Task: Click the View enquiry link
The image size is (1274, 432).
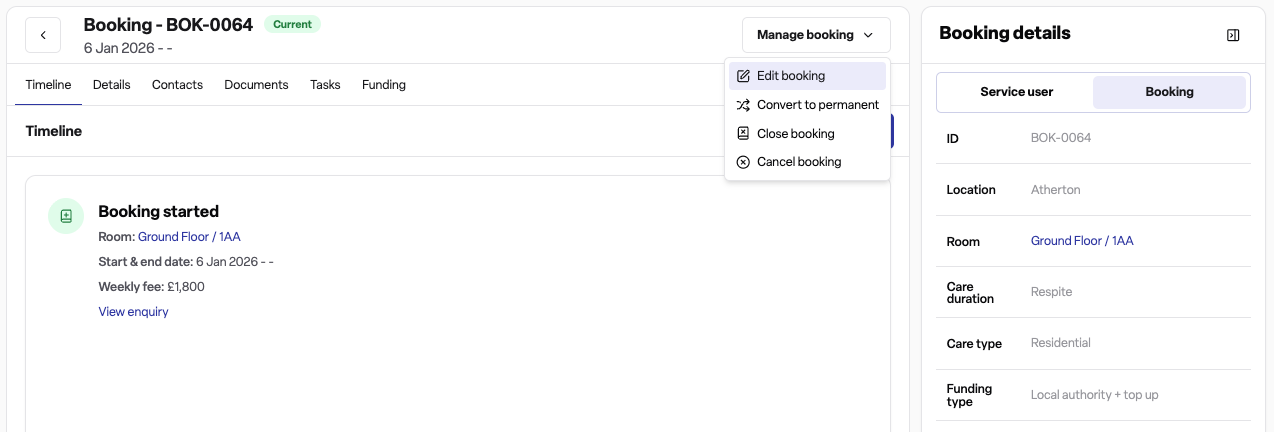Action: pos(133,312)
